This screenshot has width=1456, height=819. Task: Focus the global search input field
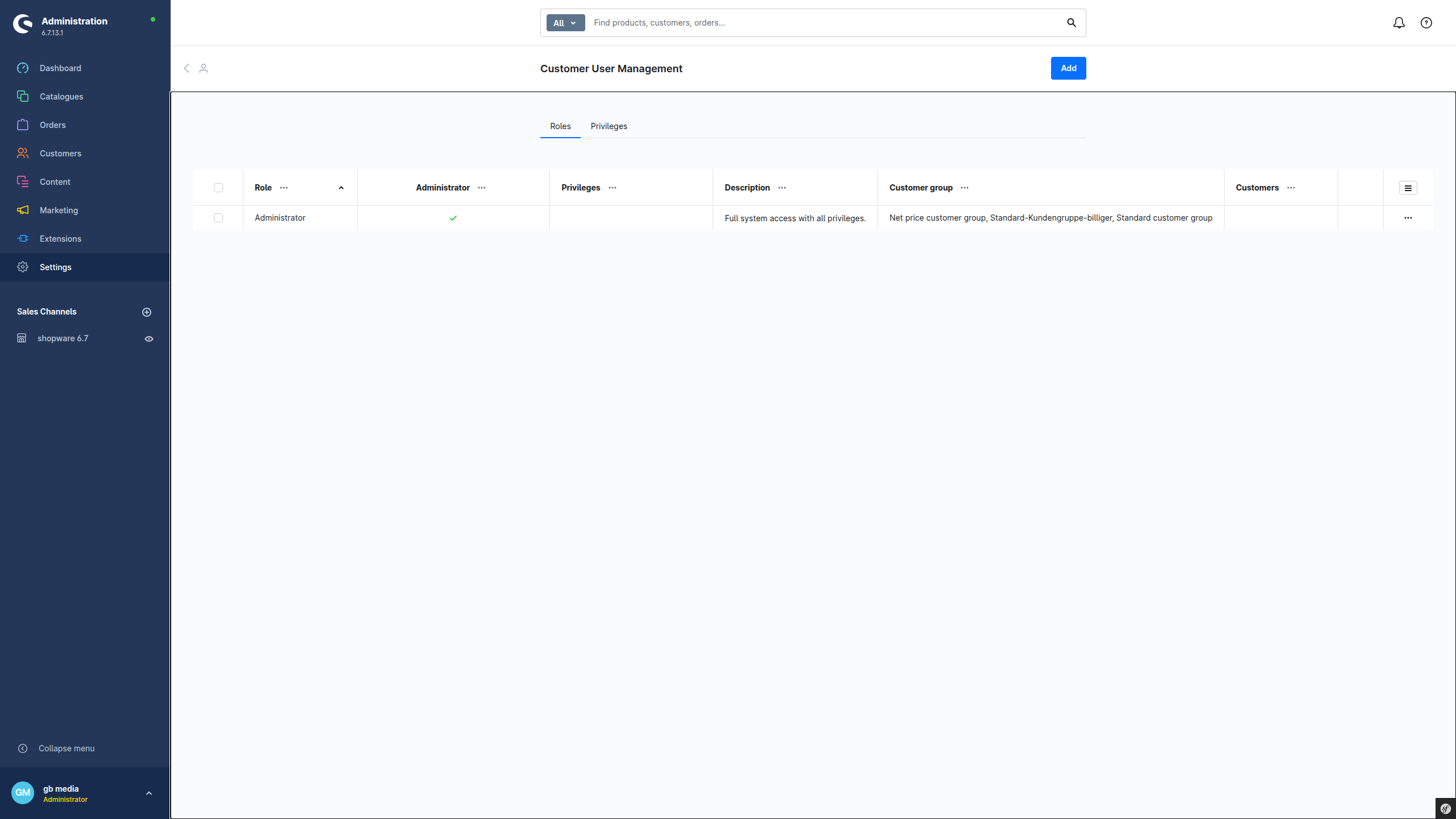pyautogui.click(x=825, y=23)
